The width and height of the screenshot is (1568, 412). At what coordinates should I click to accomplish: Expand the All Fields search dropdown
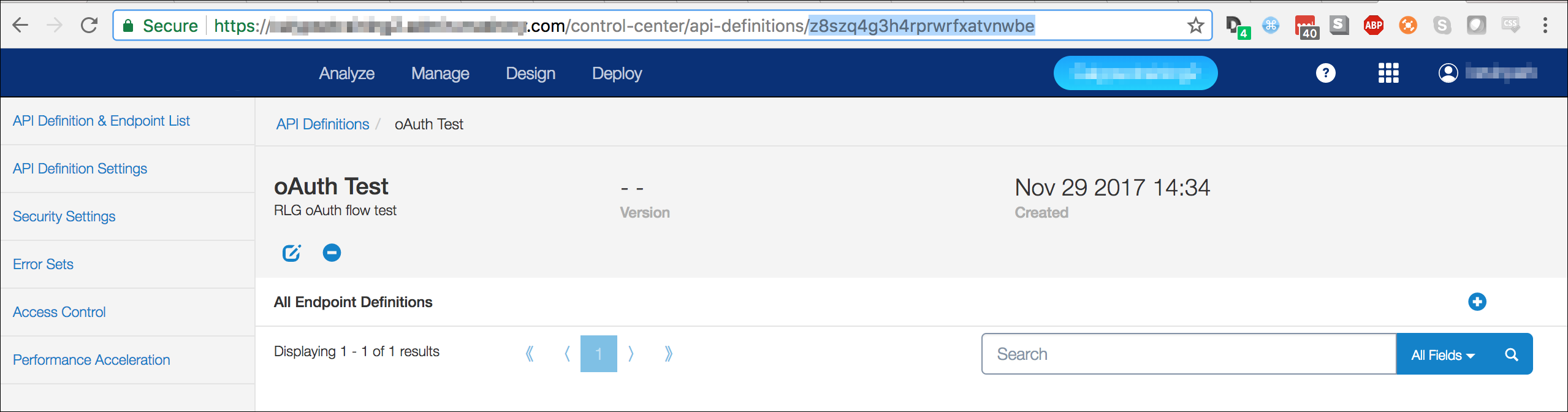pyautogui.click(x=1442, y=354)
